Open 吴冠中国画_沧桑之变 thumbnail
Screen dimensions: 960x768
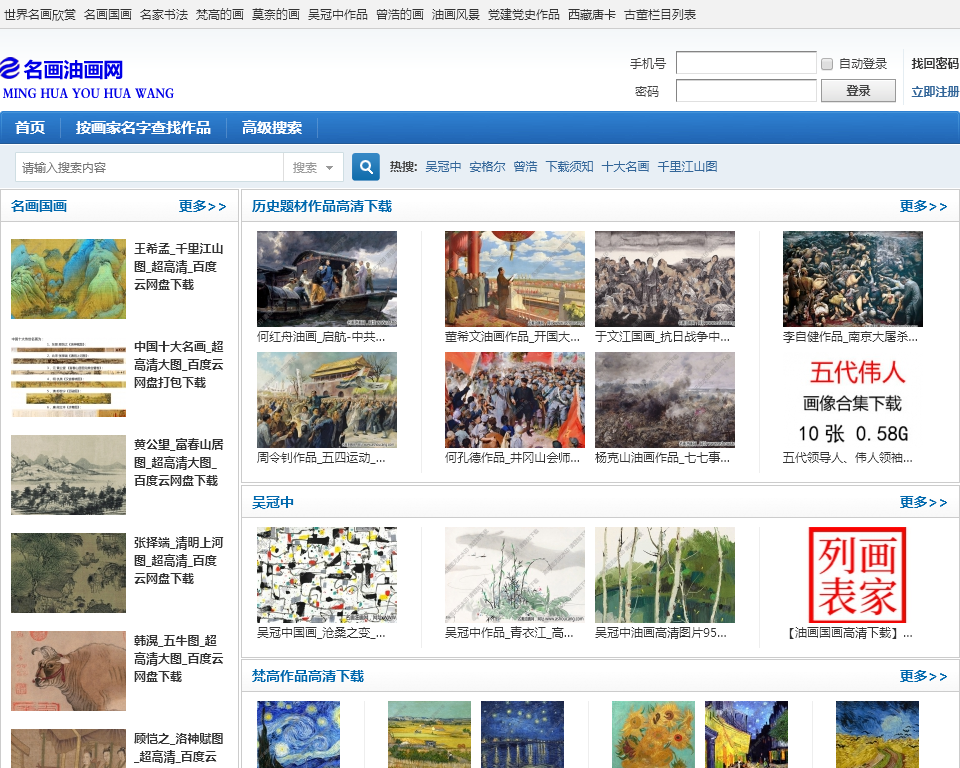[x=327, y=575]
